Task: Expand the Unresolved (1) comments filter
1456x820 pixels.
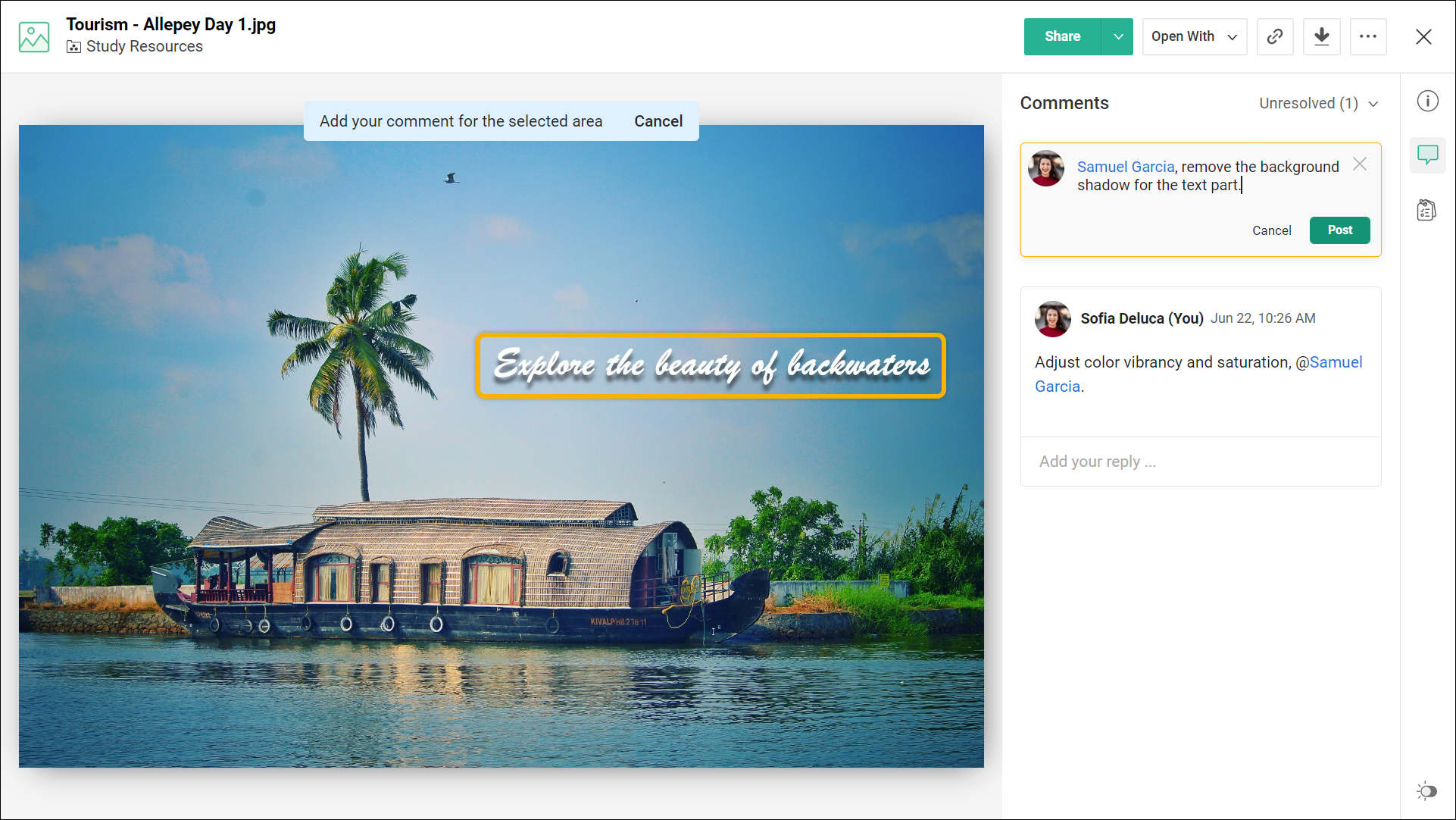Action: pos(1318,103)
